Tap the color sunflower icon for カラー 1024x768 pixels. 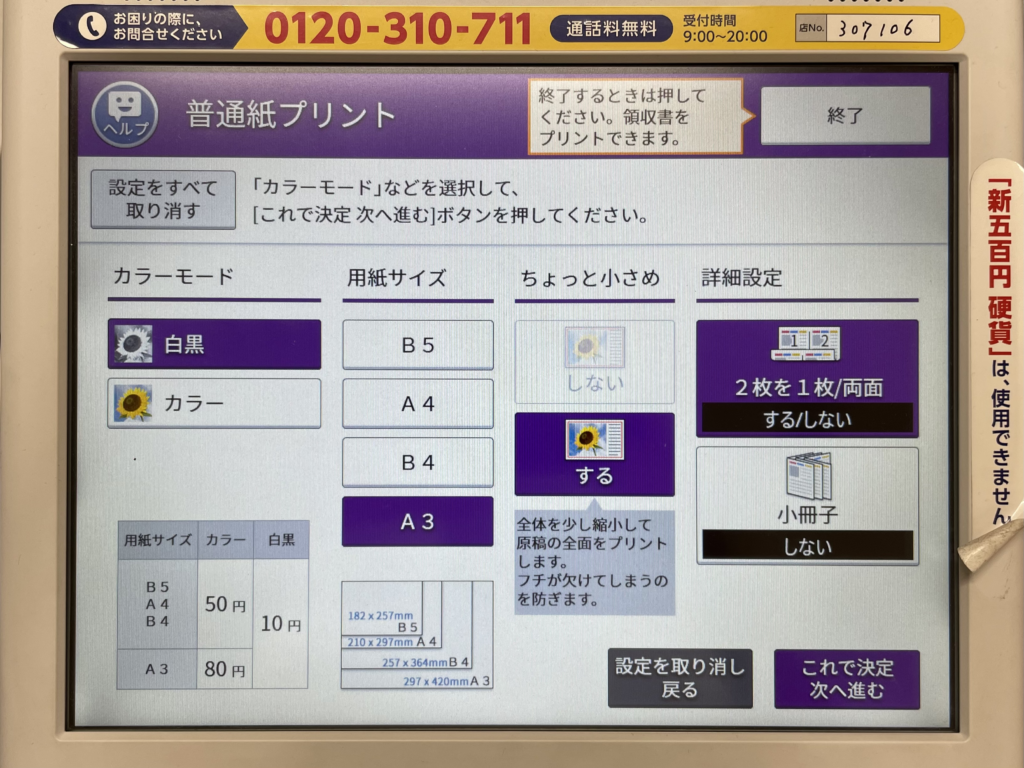pyautogui.click(x=132, y=403)
